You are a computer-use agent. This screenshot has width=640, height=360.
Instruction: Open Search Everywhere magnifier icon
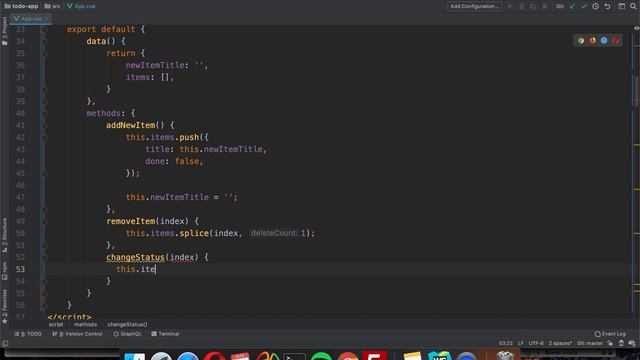click(x=633, y=6)
